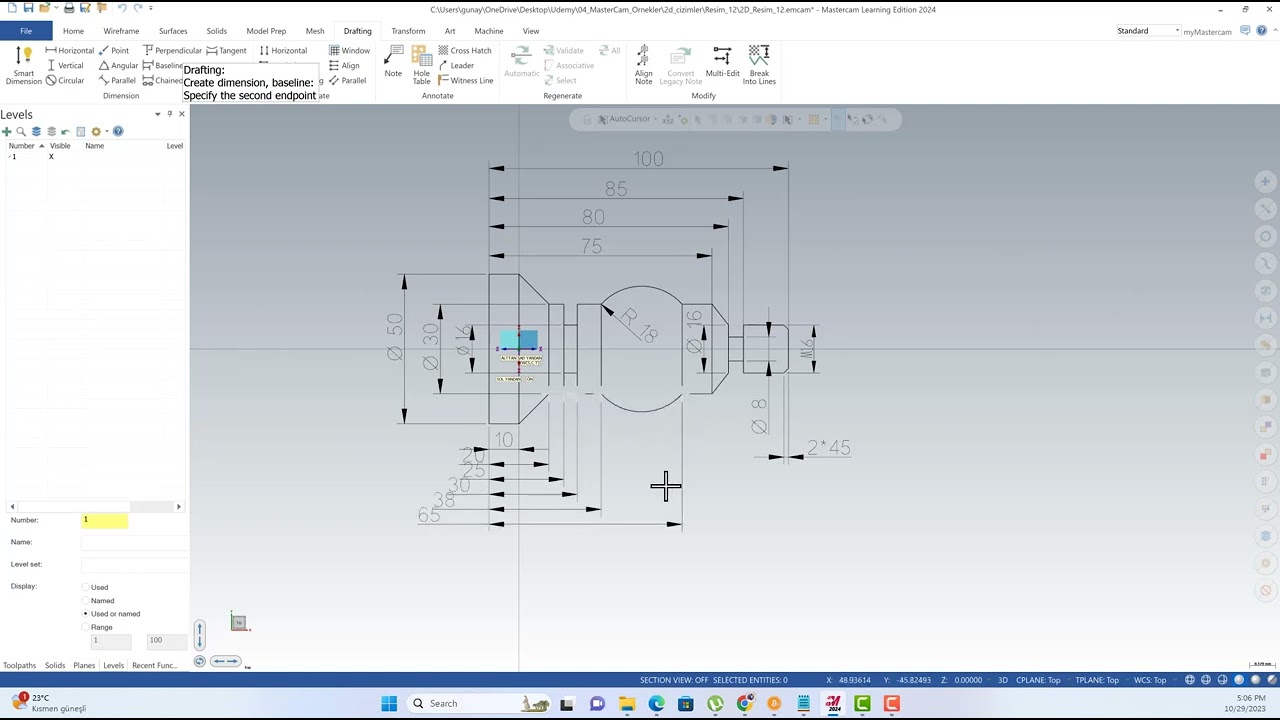Screen dimensions: 1280x720
Task: Sort levels by Number column header
Action: (24, 146)
